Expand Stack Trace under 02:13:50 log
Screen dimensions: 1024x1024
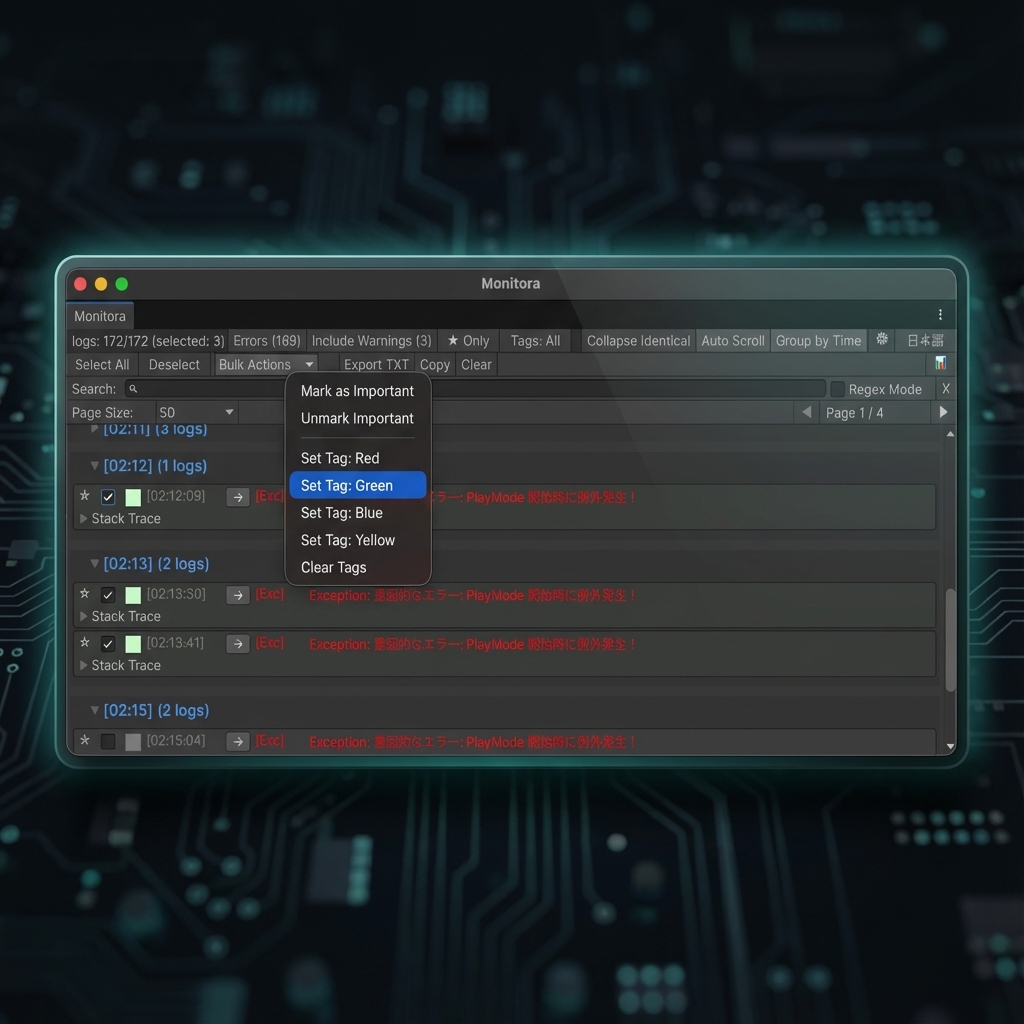(84, 616)
